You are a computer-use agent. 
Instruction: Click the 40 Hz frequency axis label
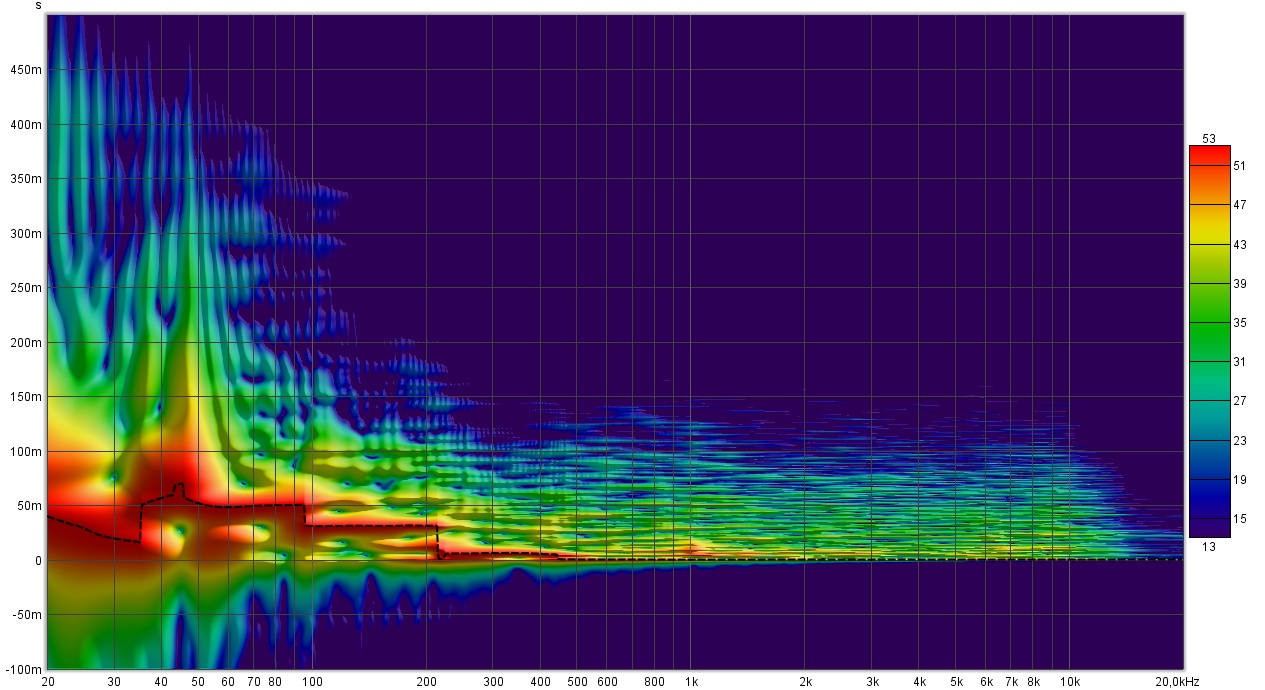pyautogui.click(x=161, y=682)
